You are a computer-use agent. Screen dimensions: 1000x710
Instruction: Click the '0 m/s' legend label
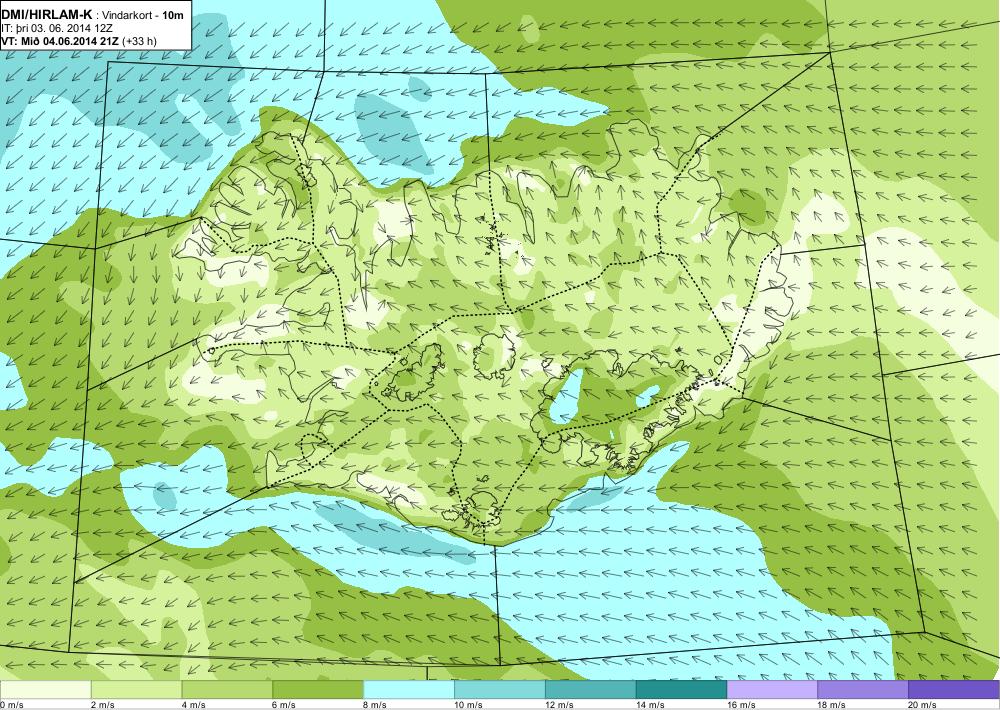pyautogui.click(x=11, y=705)
